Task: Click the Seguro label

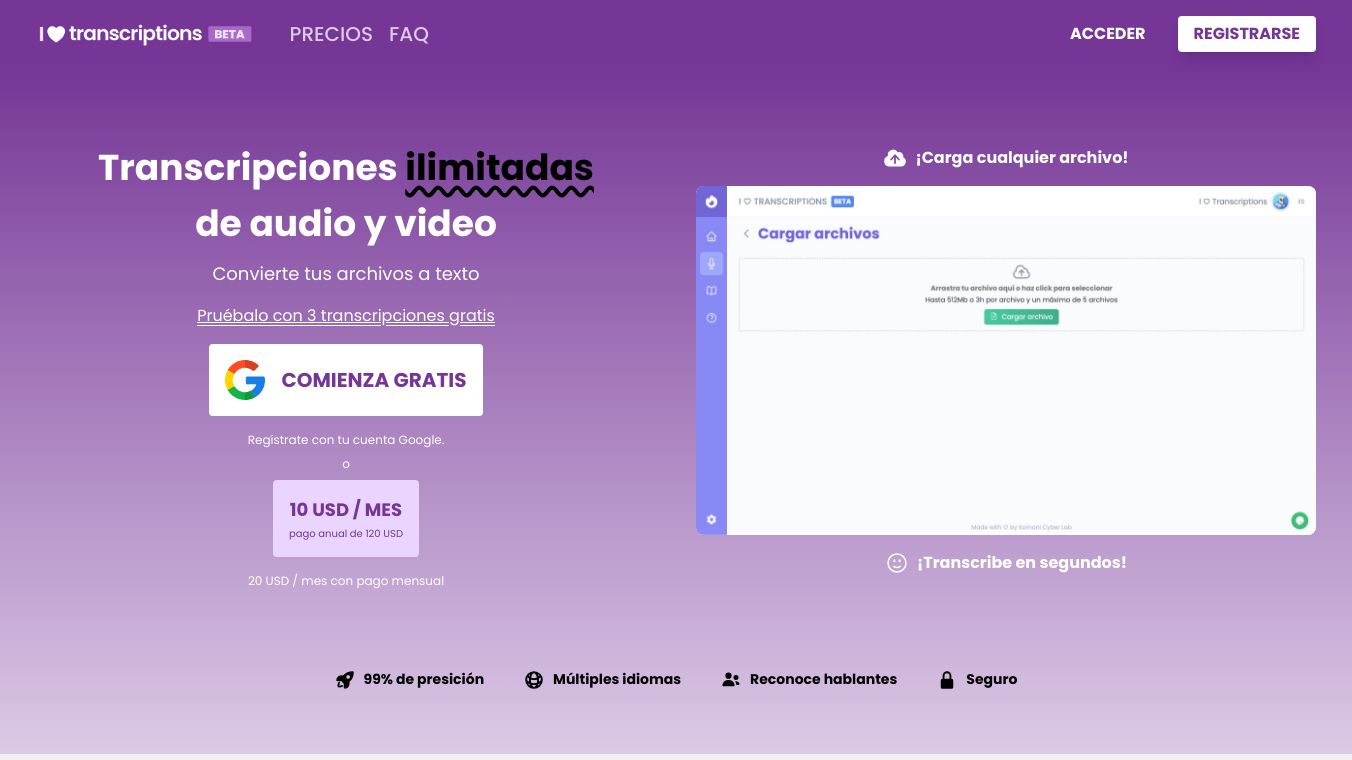Action: point(991,680)
